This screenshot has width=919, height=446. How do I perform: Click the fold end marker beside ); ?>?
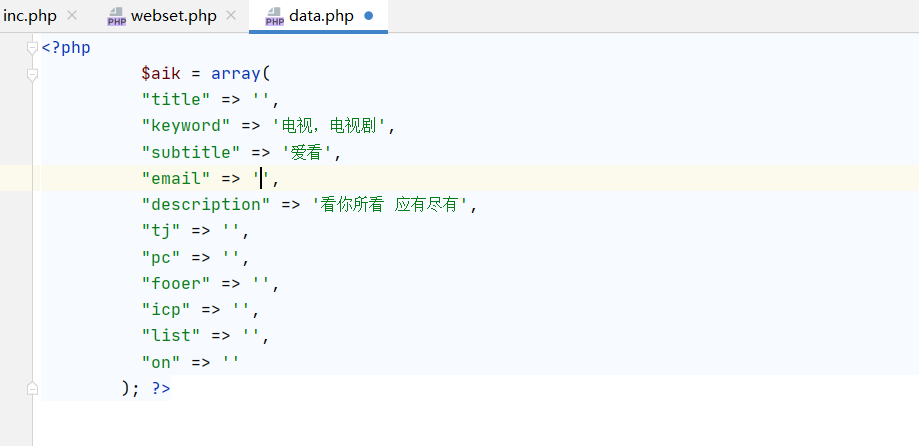pyautogui.click(x=32, y=388)
